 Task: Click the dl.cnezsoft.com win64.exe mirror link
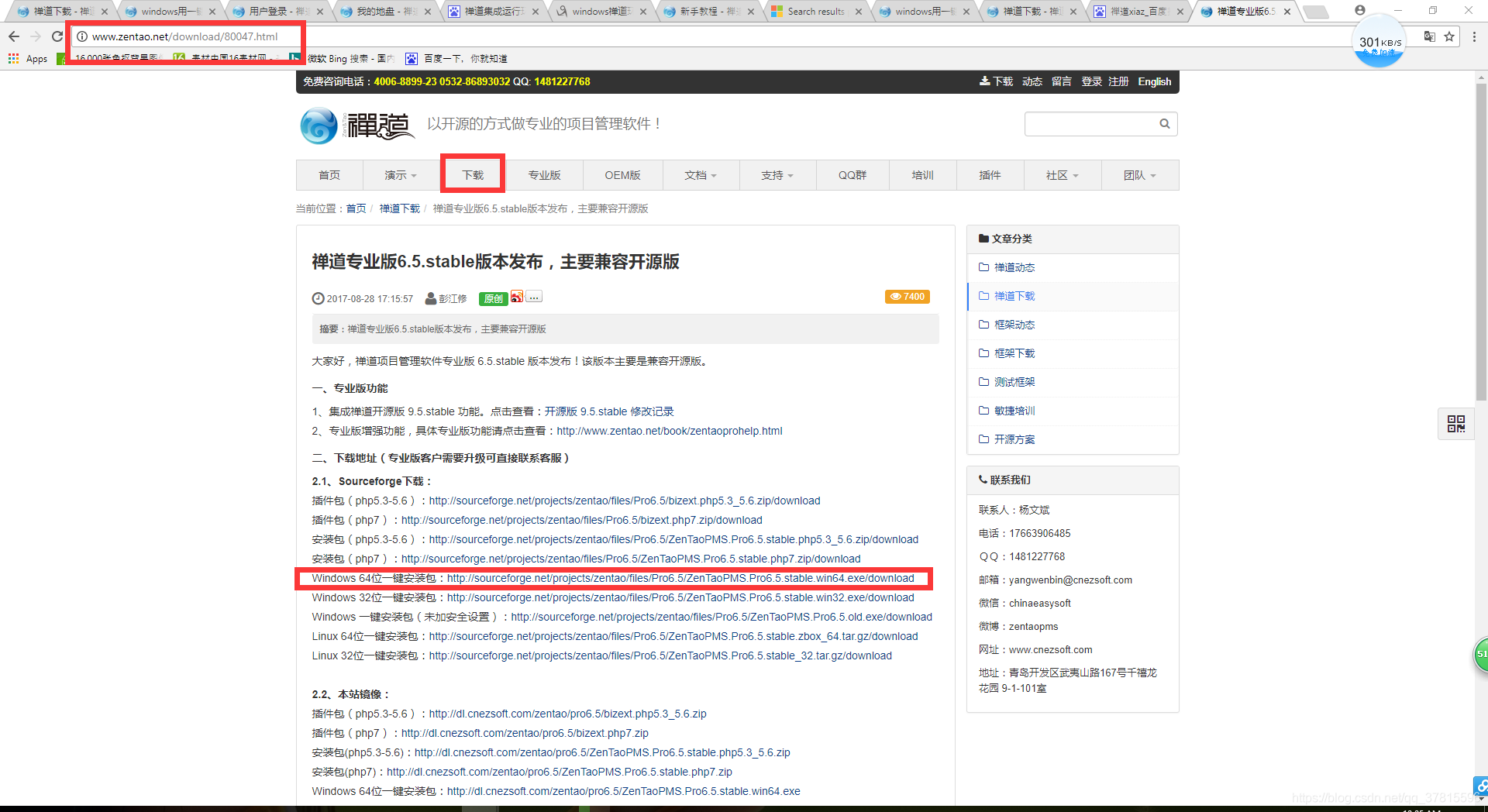point(624,791)
